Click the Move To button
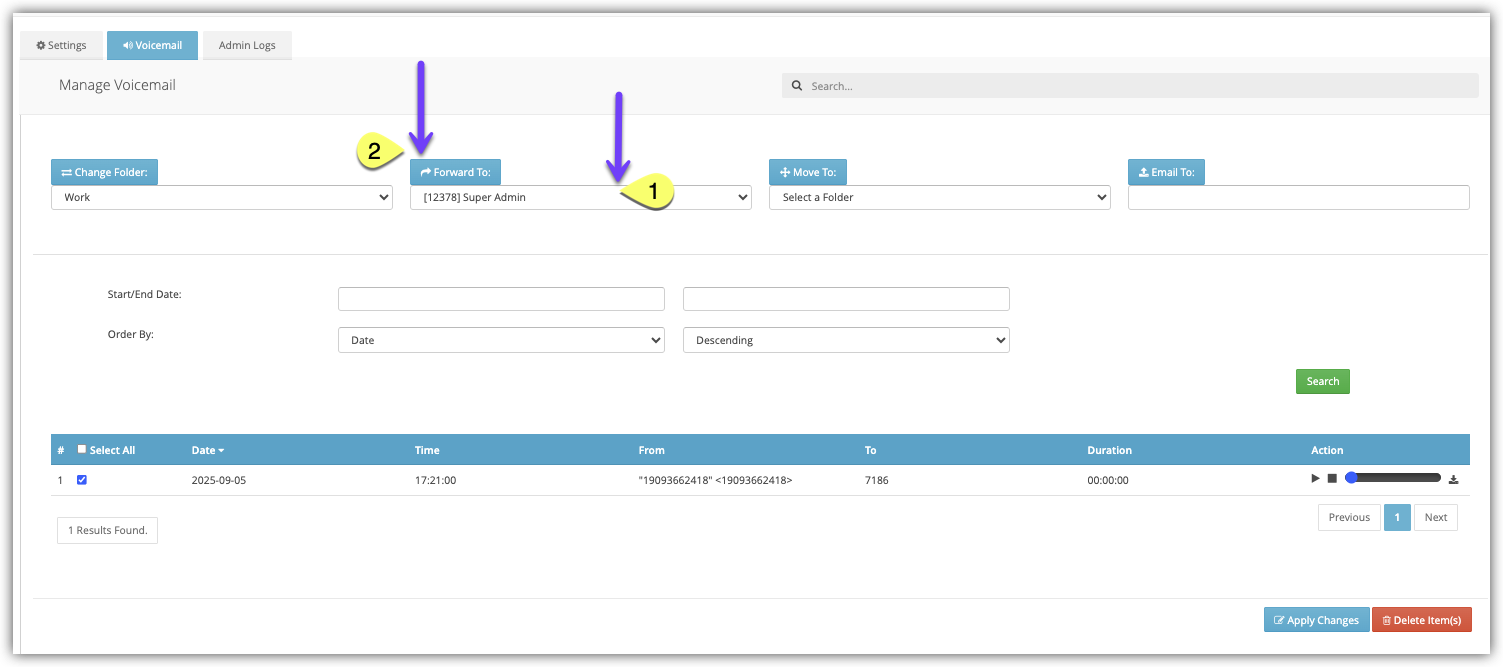 (x=808, y=172)
